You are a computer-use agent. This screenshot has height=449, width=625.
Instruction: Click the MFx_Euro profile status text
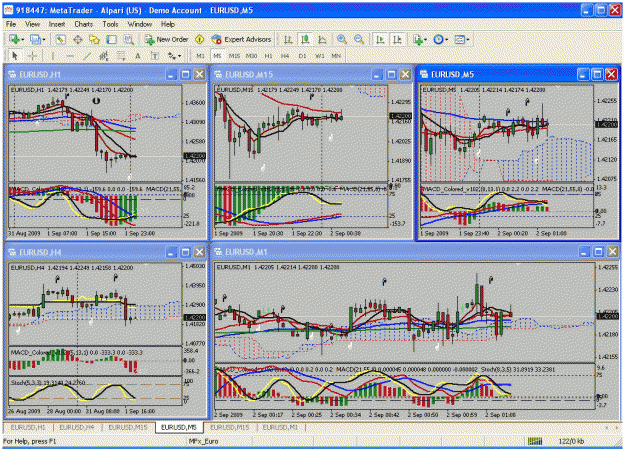click(x=203, y=441)
